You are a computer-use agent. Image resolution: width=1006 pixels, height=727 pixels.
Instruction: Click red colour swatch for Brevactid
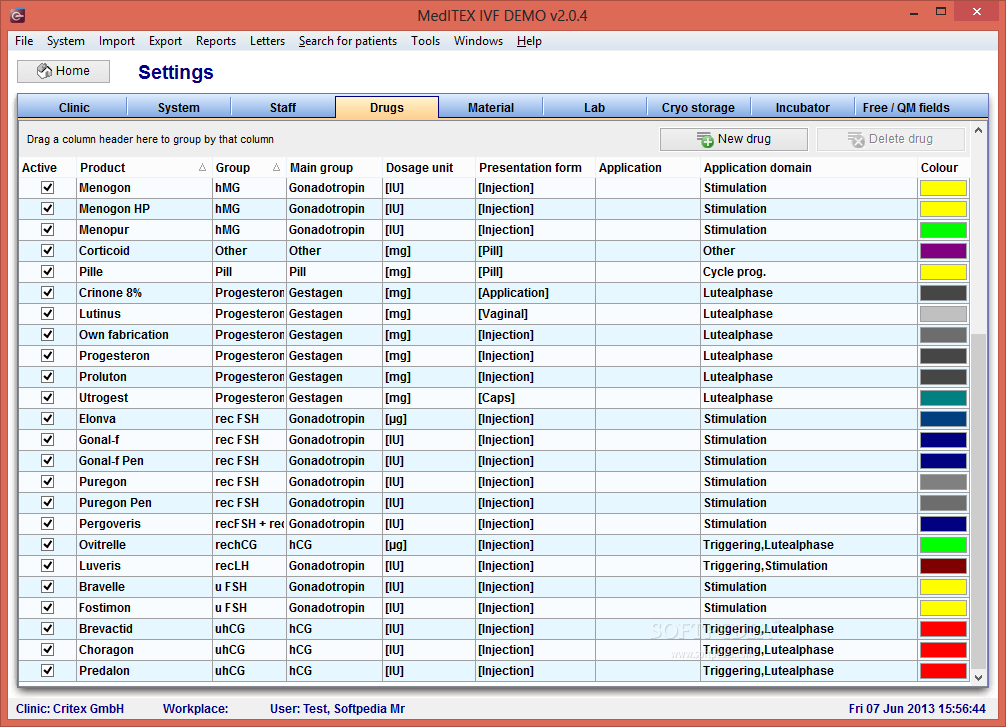943,628
